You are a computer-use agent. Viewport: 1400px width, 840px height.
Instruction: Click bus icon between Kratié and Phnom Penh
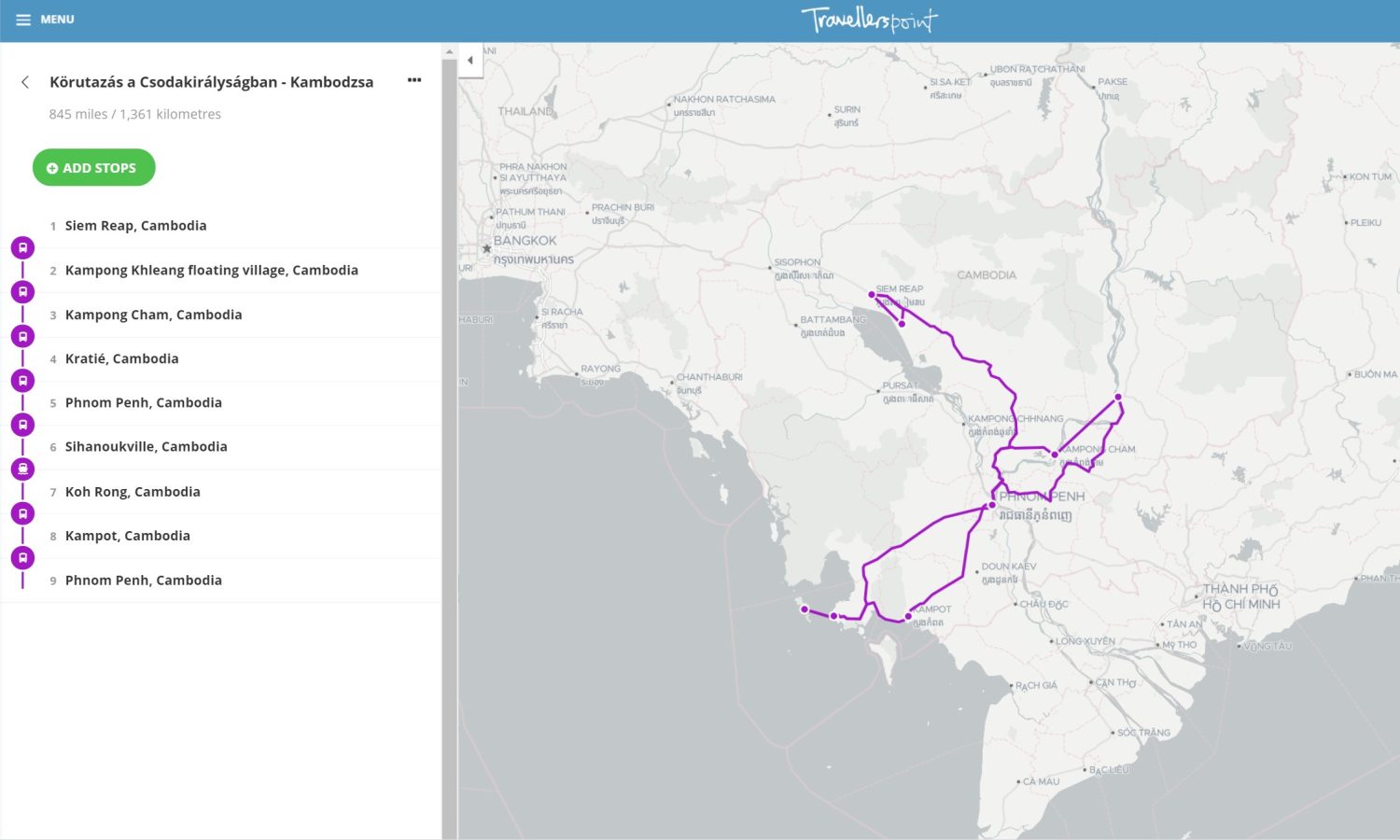pyautogui.click(x=22, y=381)
